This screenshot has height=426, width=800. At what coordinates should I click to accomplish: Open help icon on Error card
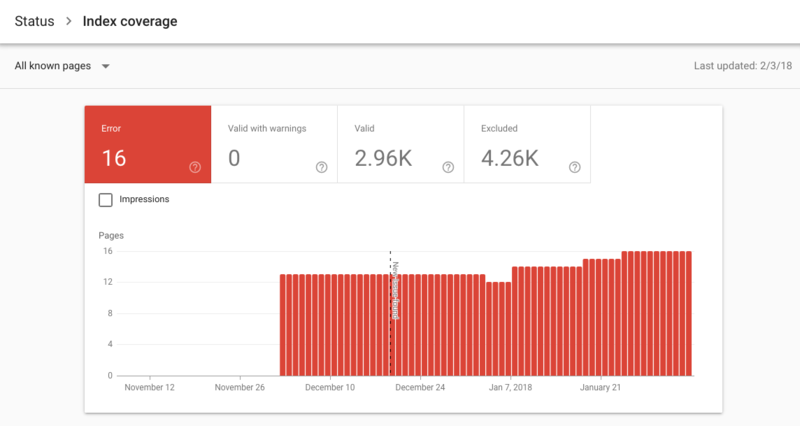tap(195, 167)
